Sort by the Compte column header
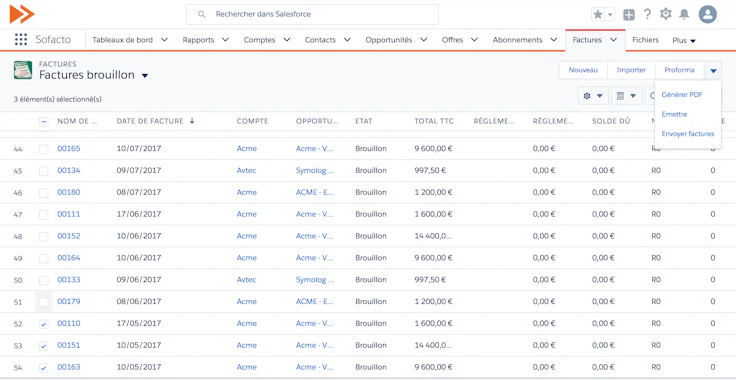This screenshot has width=736, height=380. 253,121
